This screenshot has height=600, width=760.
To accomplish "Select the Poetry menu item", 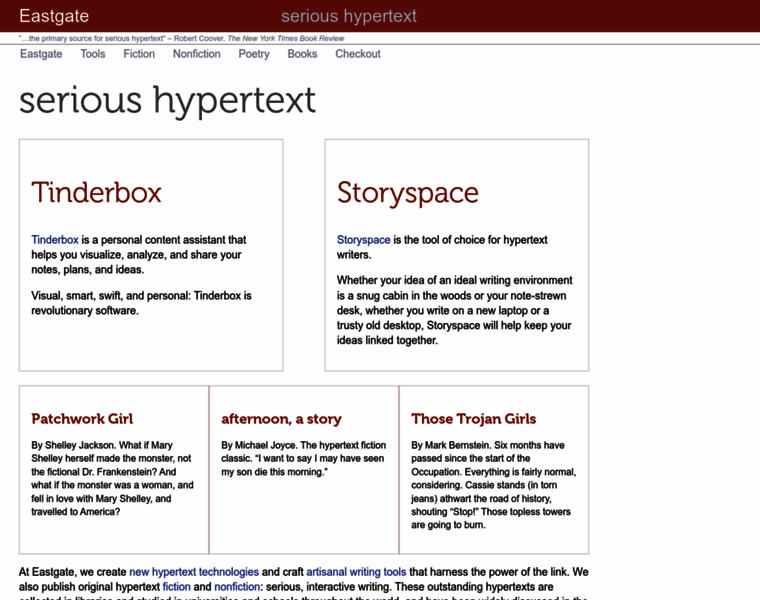I will coord(254,54).
